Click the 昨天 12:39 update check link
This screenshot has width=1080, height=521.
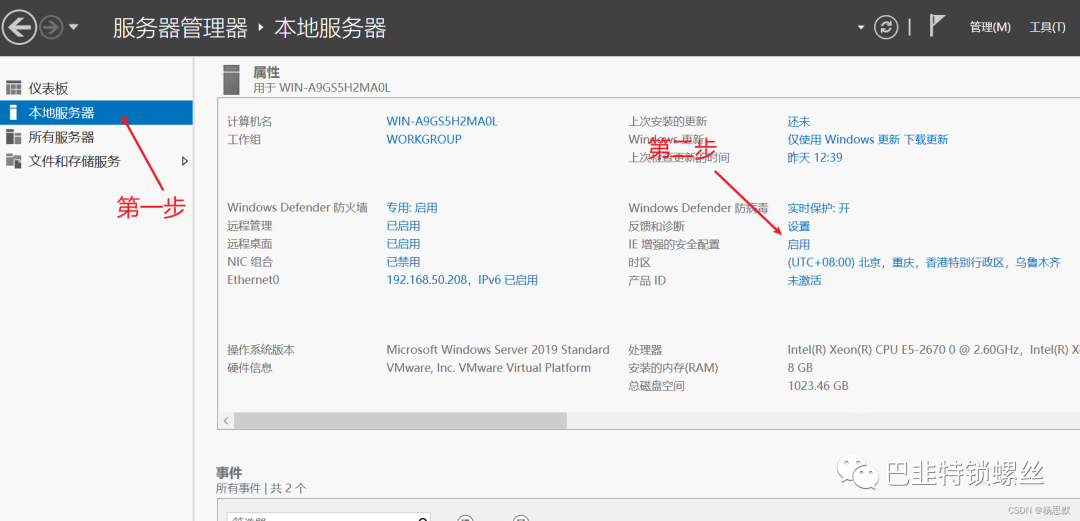click(x=815, y=157)
